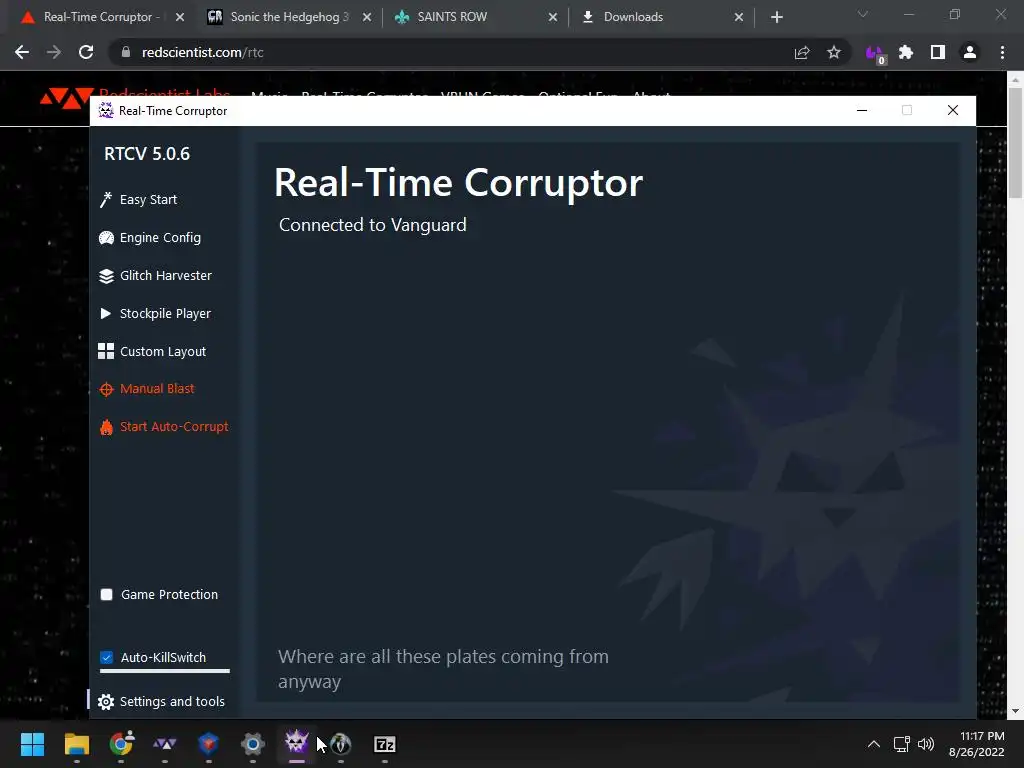Open the blue cube shield taskbar icon
Image resolution: width=1024 pixels, height=768 pixels.
(x=208, y=744)
